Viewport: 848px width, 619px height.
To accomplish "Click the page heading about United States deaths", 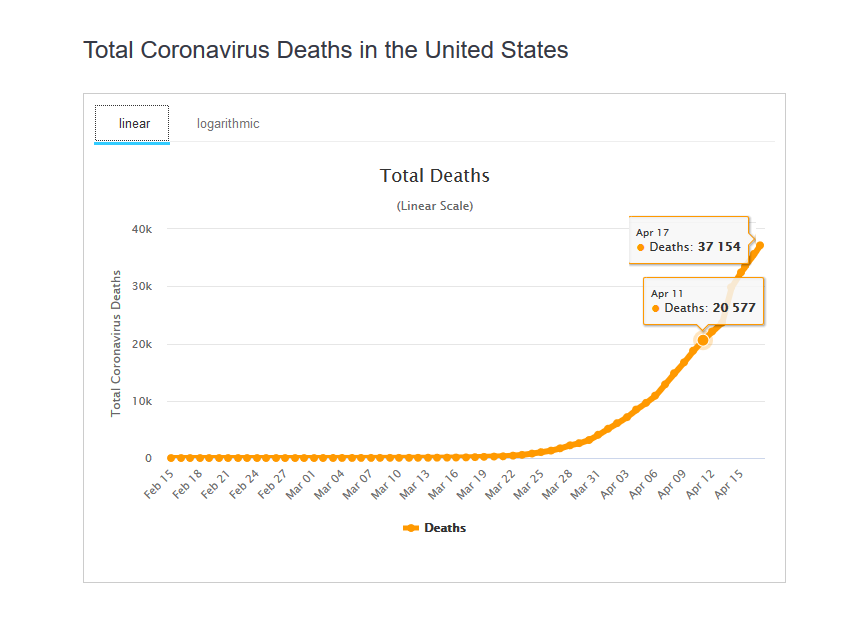I will (x=325, y=50).
